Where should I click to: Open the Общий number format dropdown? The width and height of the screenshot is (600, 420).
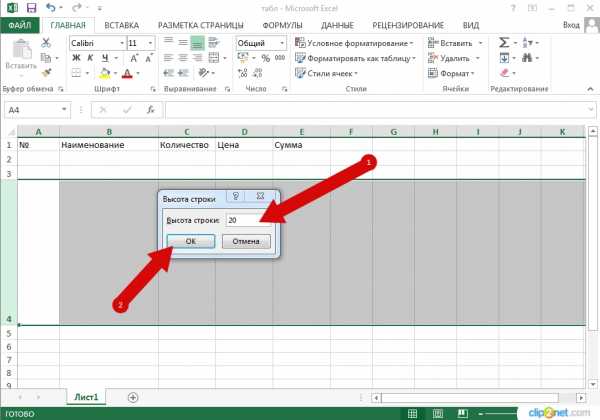tap(282, 43)
